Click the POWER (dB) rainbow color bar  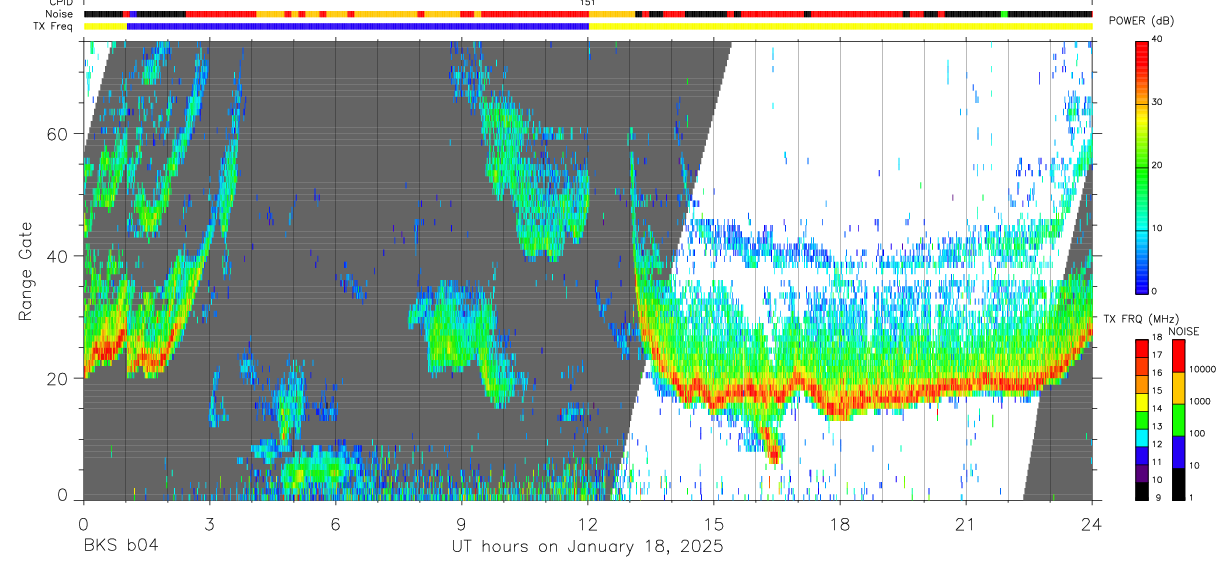[1142, 166]
